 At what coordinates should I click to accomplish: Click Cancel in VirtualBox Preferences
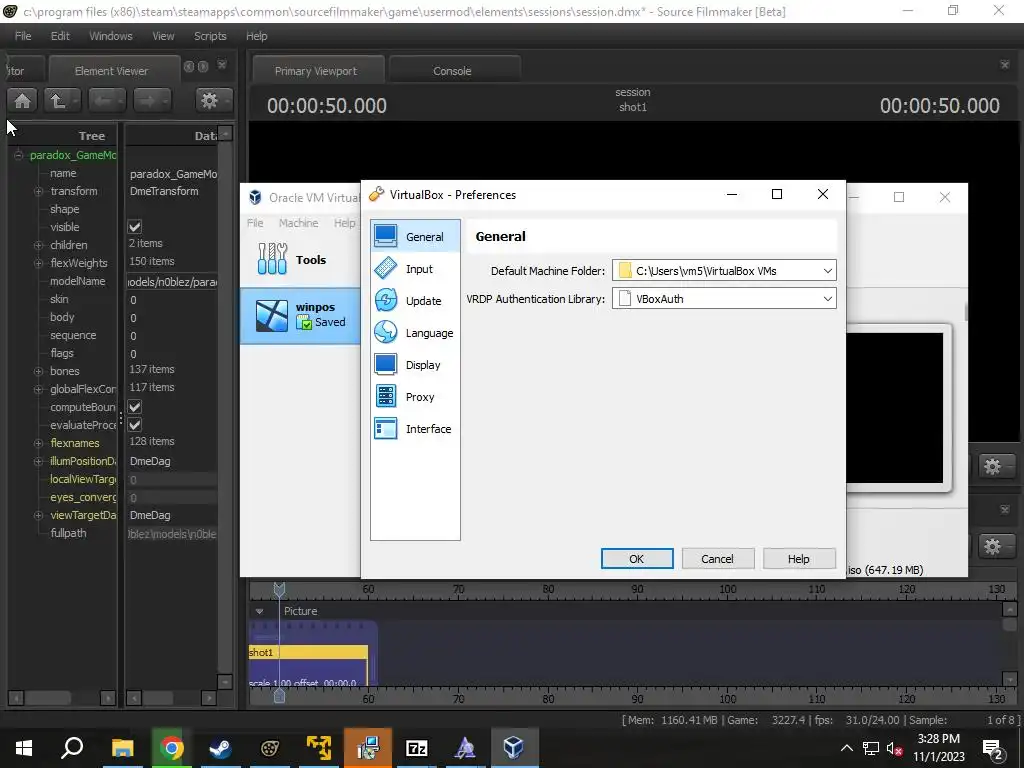[x=717, y=558]
